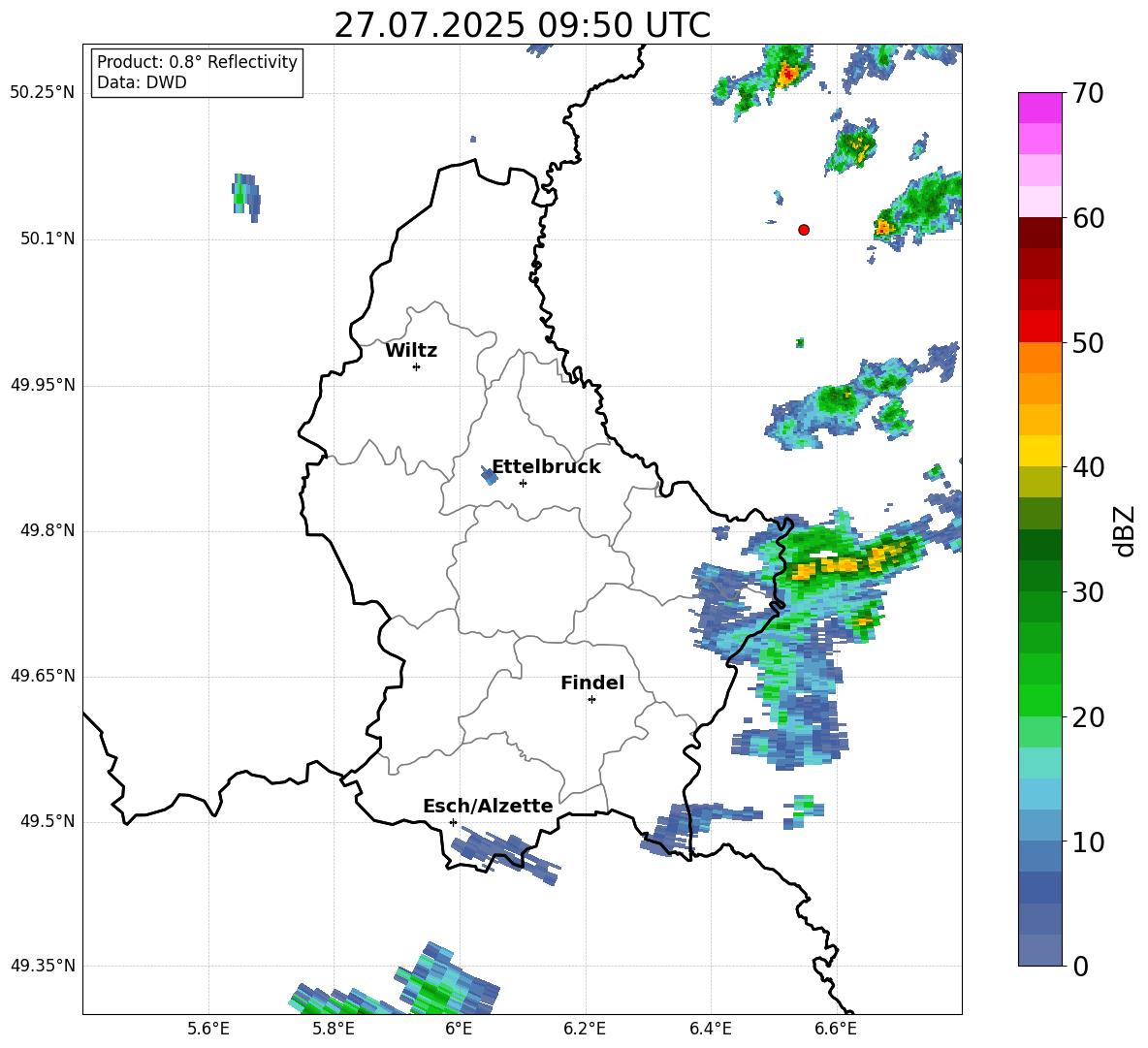Click the Wiltz cross marker
Image resolution: width=1148 pixels, height=1048 pixels.
pyautogui.click(x=417, y=366)
